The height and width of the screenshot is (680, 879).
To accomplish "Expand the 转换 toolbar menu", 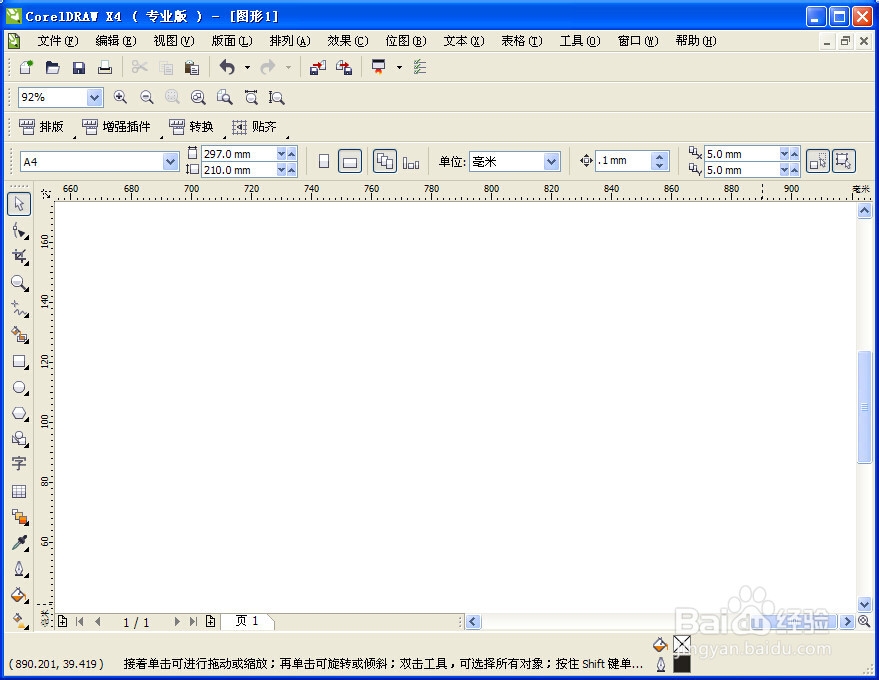I will pos(191,127).
